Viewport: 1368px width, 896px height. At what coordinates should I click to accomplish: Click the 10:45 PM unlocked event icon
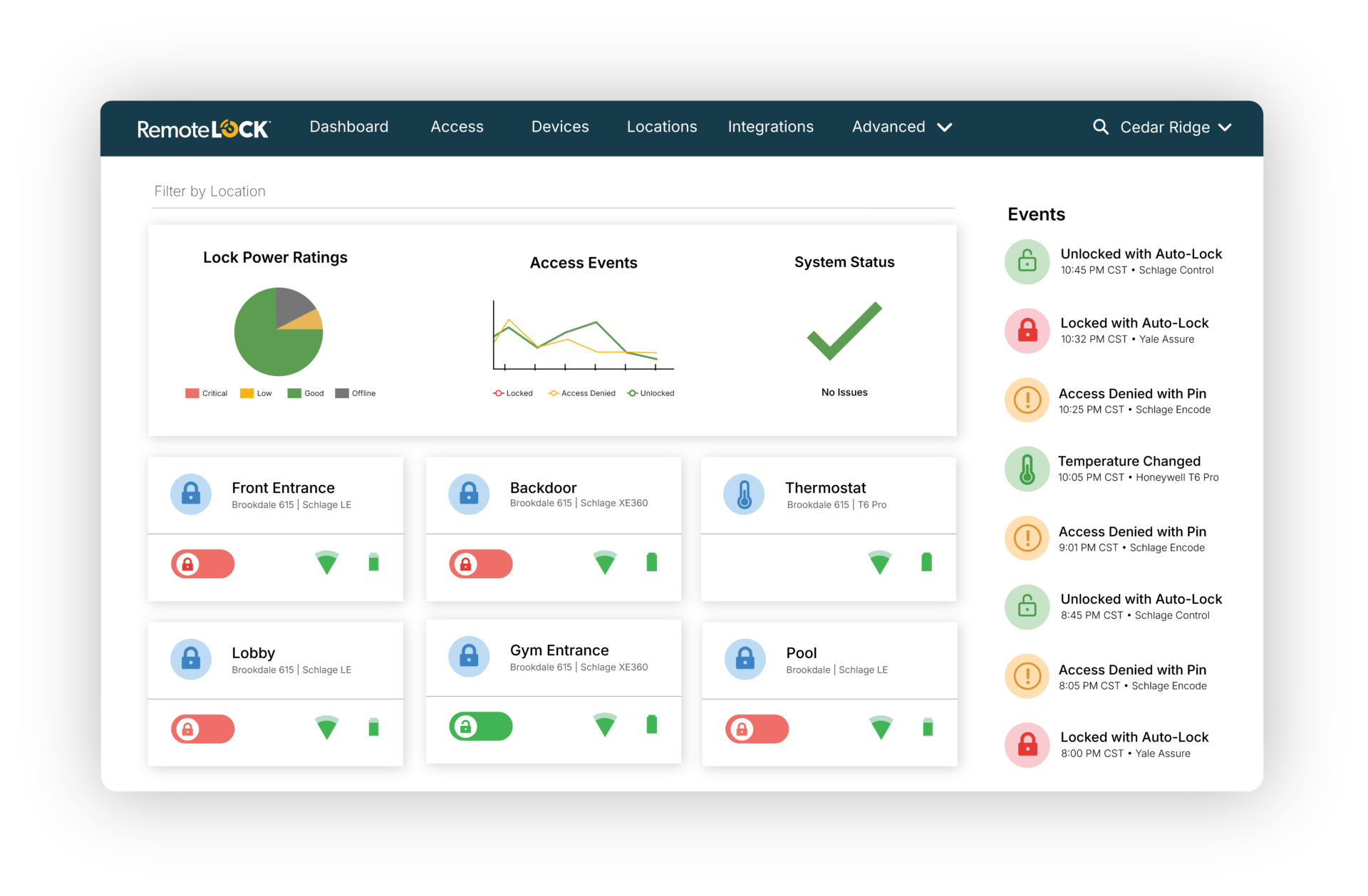point(1027,261)
